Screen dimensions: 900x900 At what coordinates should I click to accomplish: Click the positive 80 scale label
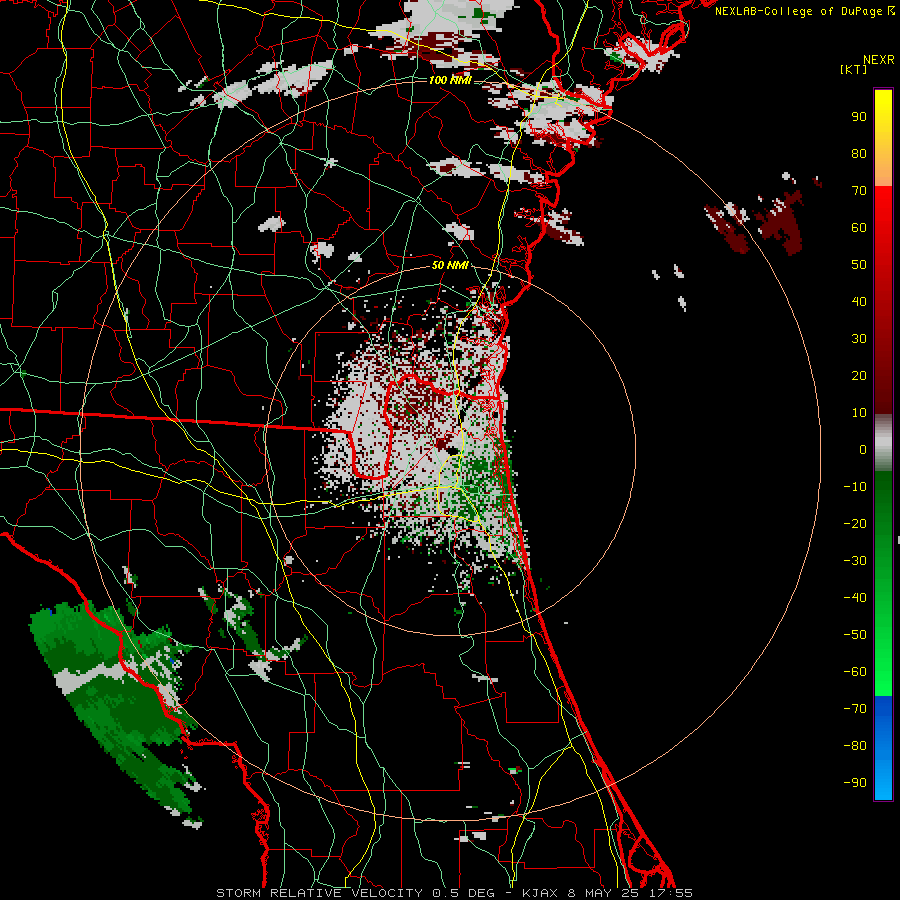(x=859, y=154)
